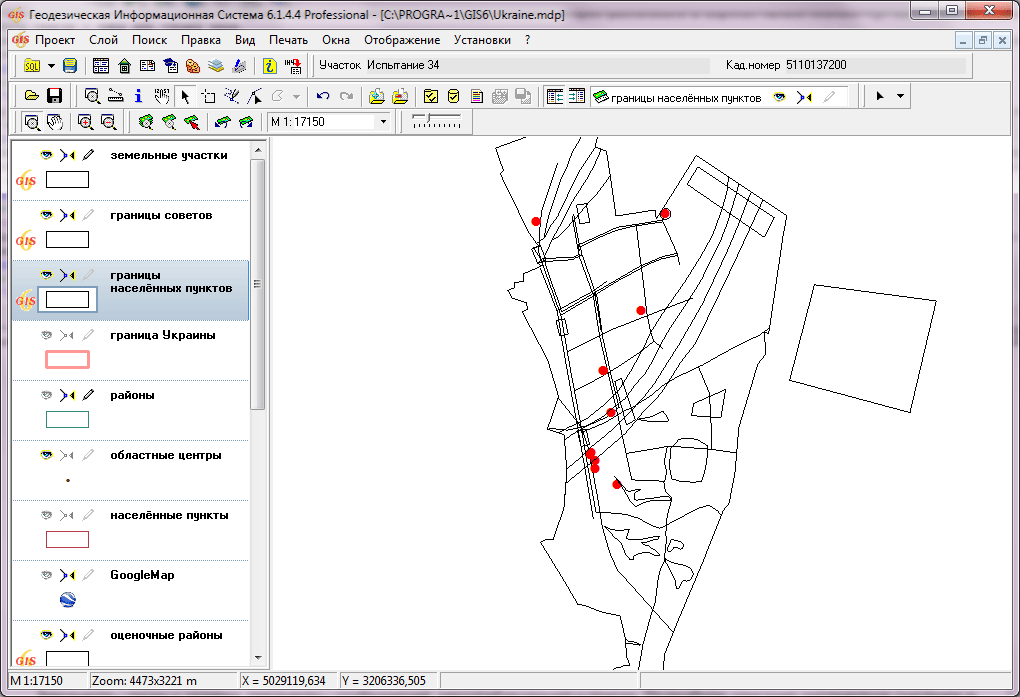Click the open folder icon
This screenshot has height=697, width=1020.
point(31,96)
